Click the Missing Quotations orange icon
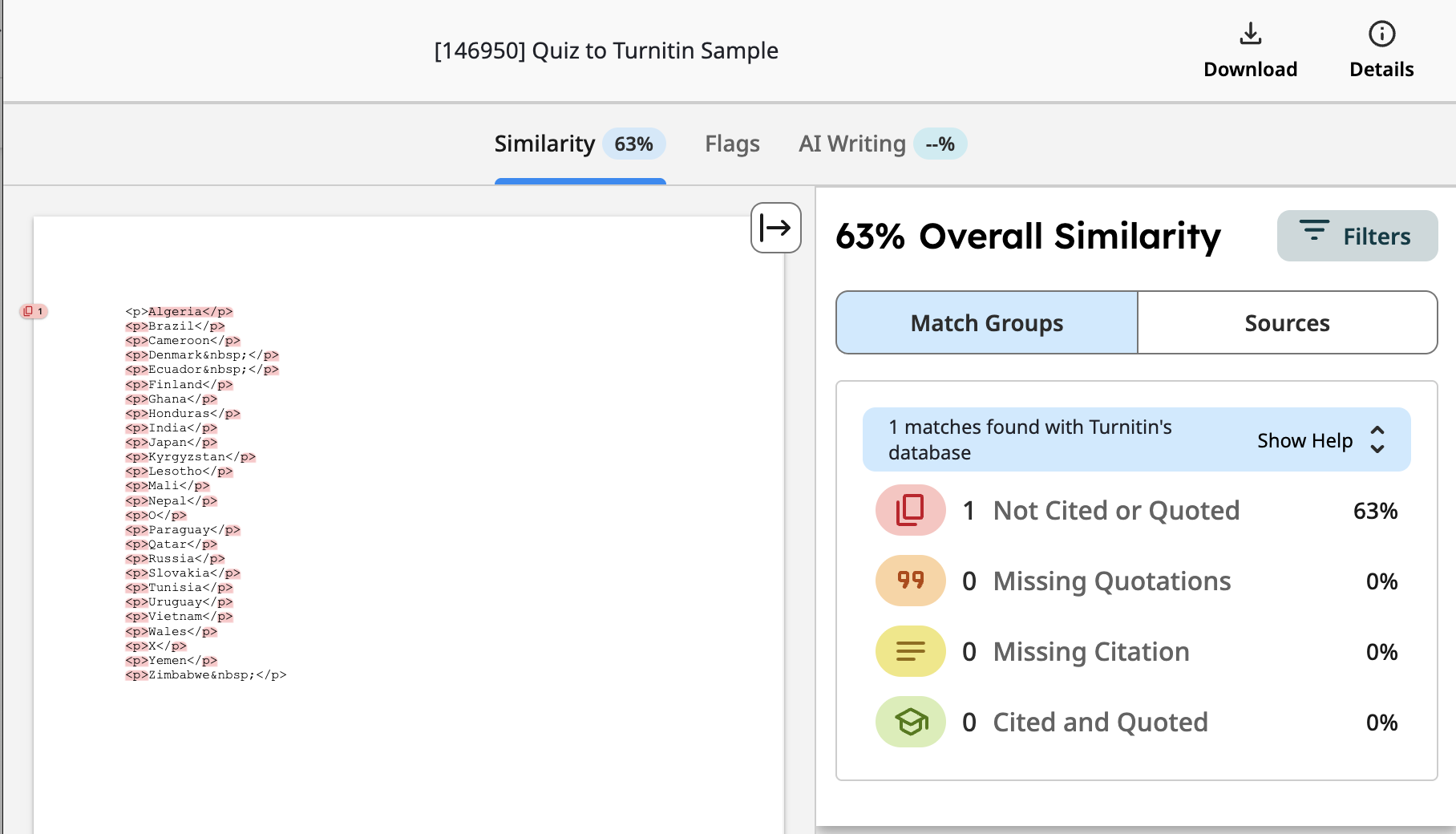 pos(910,581)
